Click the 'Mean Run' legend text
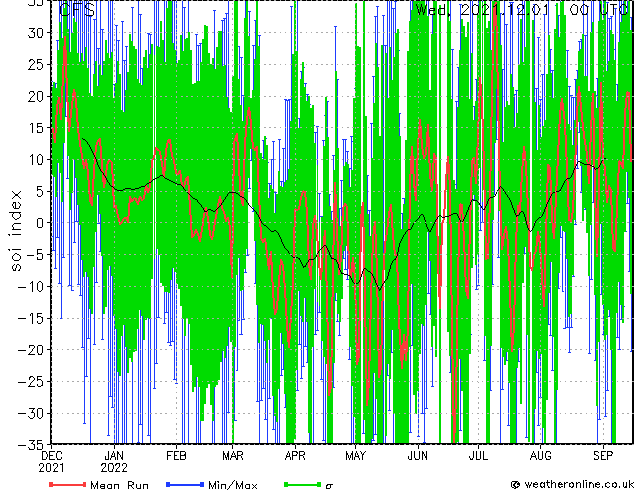The image size is (634, 490). 120,485
